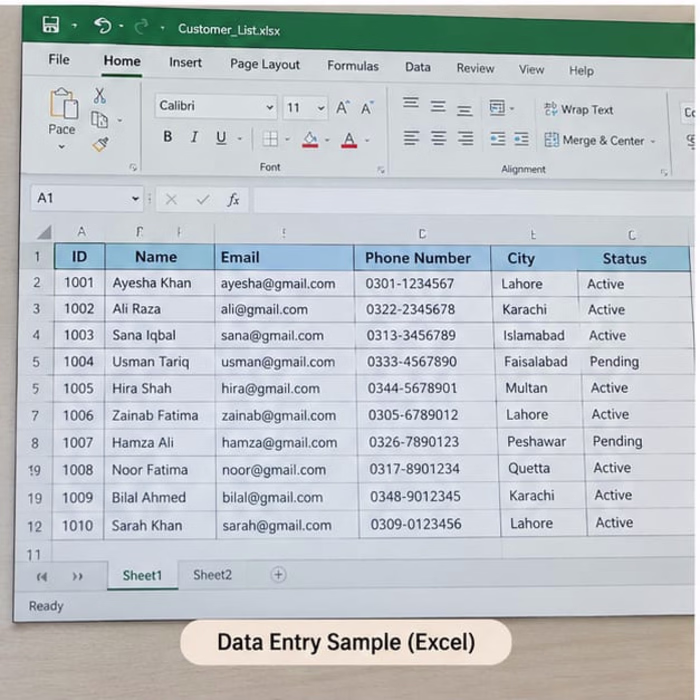Screen dimensions: 700x700
Task: Select the Phone Number header cell
Action: (x=422, y=258)
